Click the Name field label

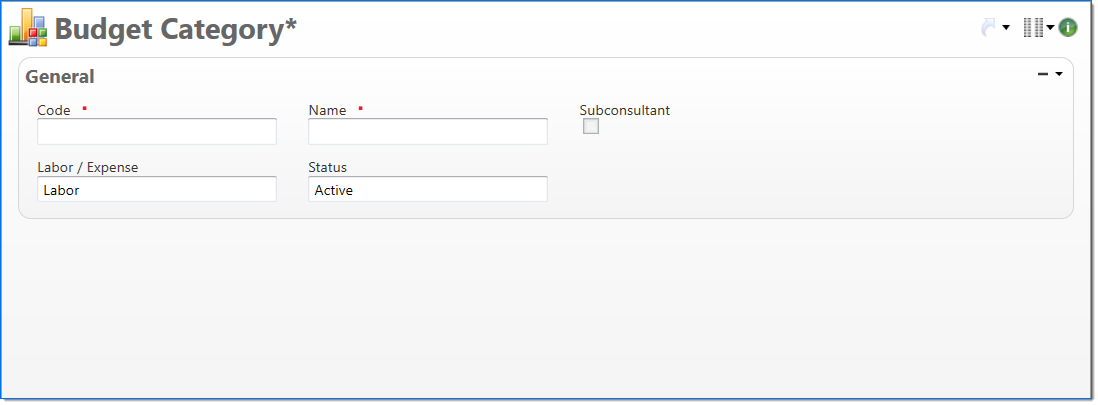pyautogui.click(x=327, y=110)
